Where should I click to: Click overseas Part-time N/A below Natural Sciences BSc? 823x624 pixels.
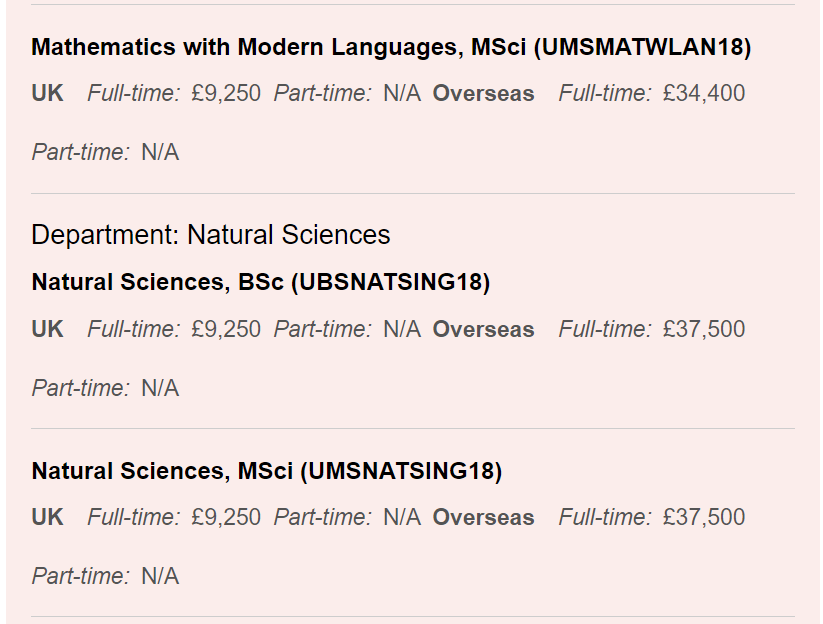click(x=159, y=388)
